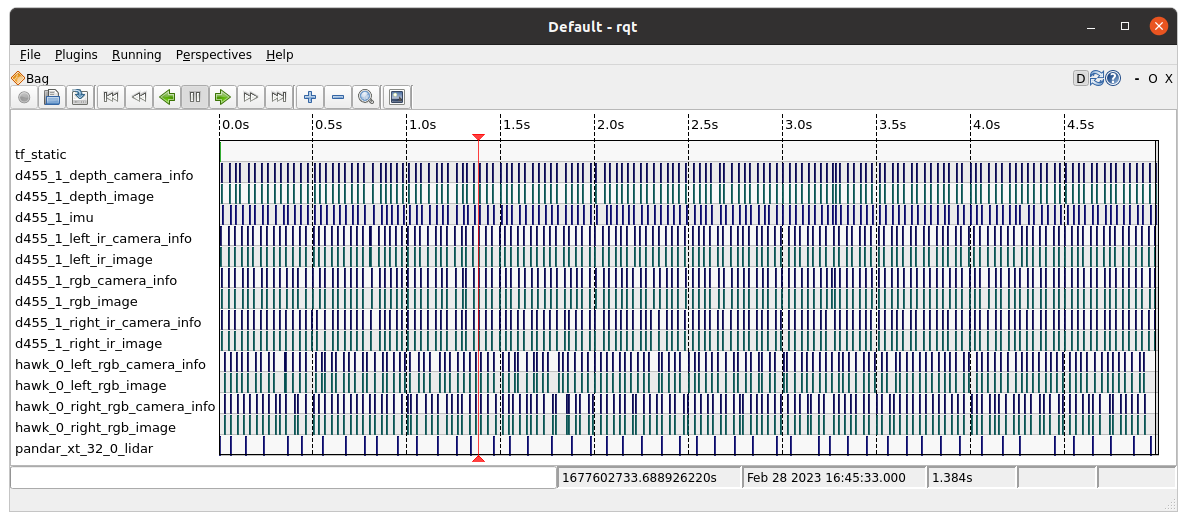Viewport: 1187px width, 521px height.
Task: Open the Plugins menu
Action: pos(76,55)
